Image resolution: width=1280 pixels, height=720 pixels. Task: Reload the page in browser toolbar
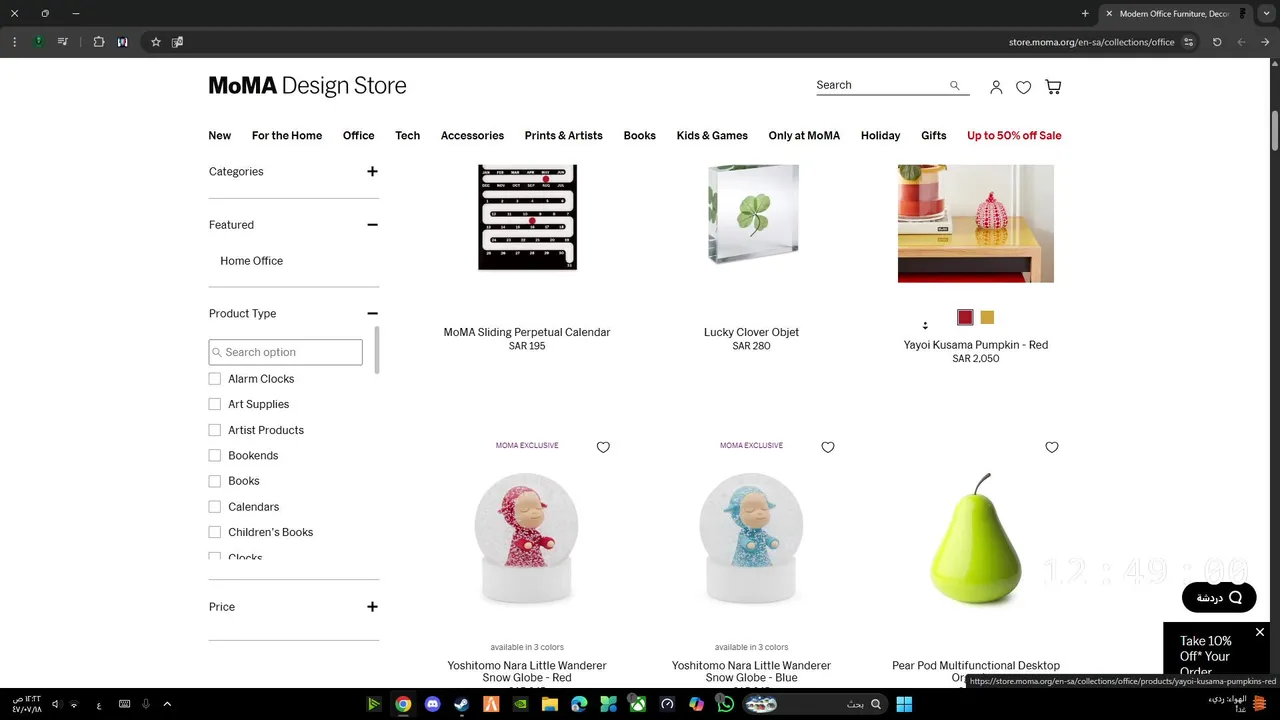pyautogui.click(x=1217, y=42)
